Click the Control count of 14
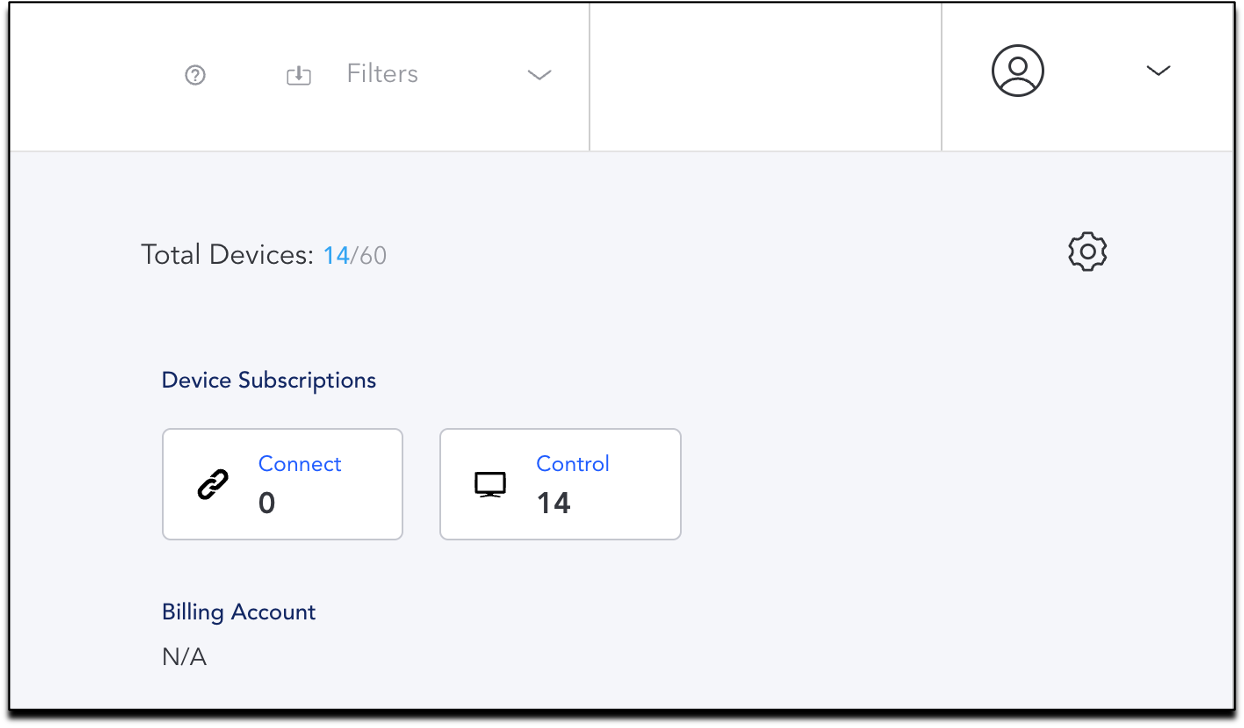Viewport: 1244px width, 728px height. (553, 503)
